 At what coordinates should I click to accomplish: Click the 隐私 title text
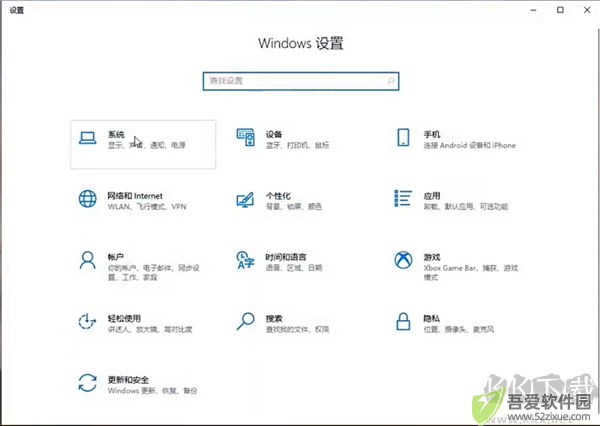click(x=431, y=318)
